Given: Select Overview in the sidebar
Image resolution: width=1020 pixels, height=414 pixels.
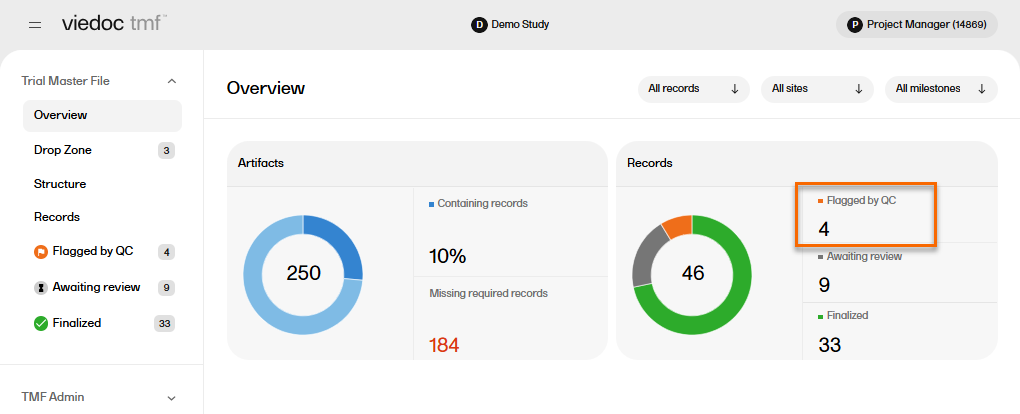Looking at the screenshot, I should tap(61, 115).
